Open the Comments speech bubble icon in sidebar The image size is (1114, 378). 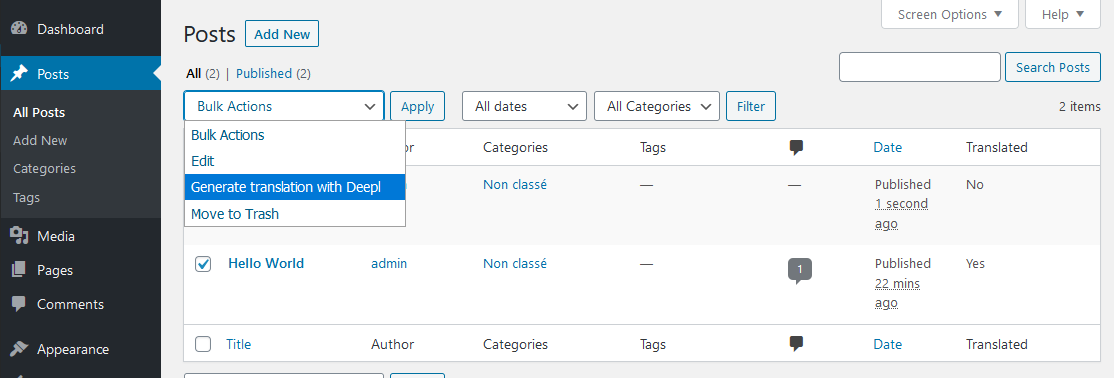[x=19, y=304]
